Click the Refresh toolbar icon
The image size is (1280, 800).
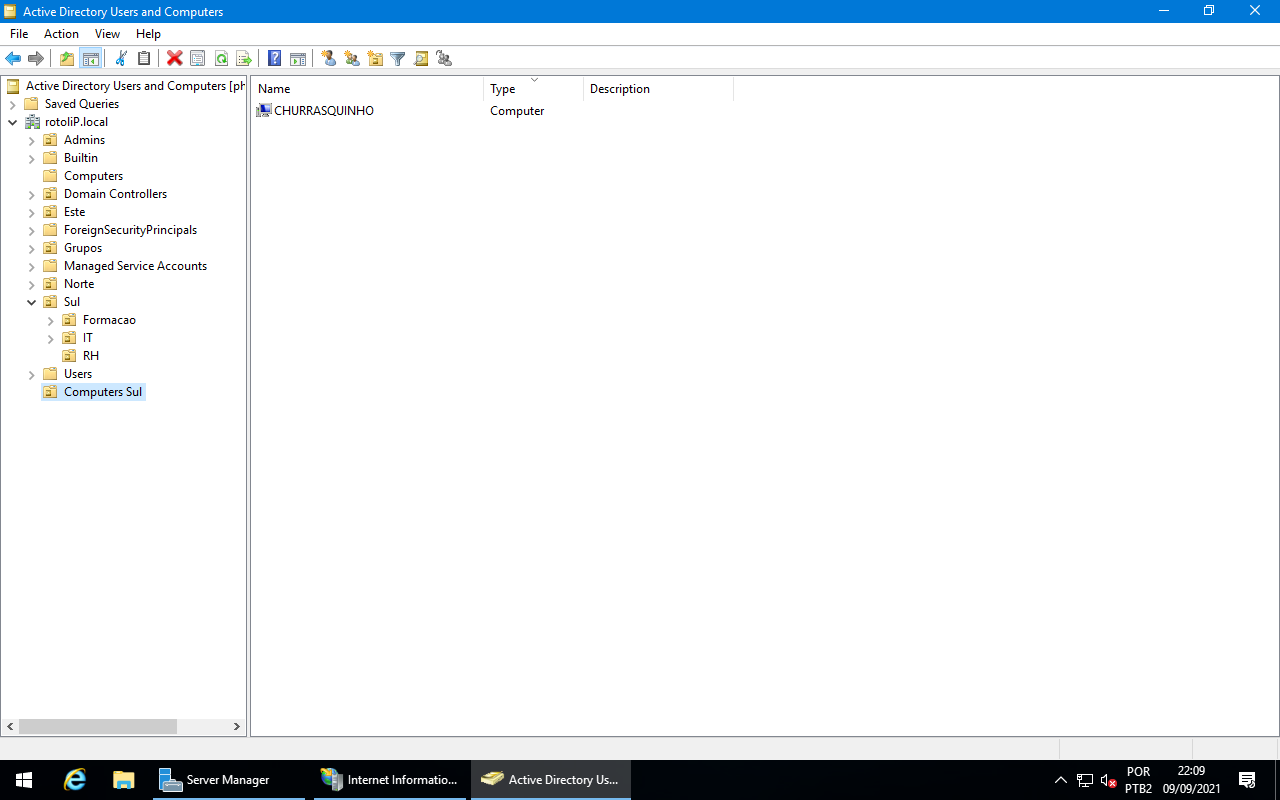pyautogui.click(x=221, y=59)
